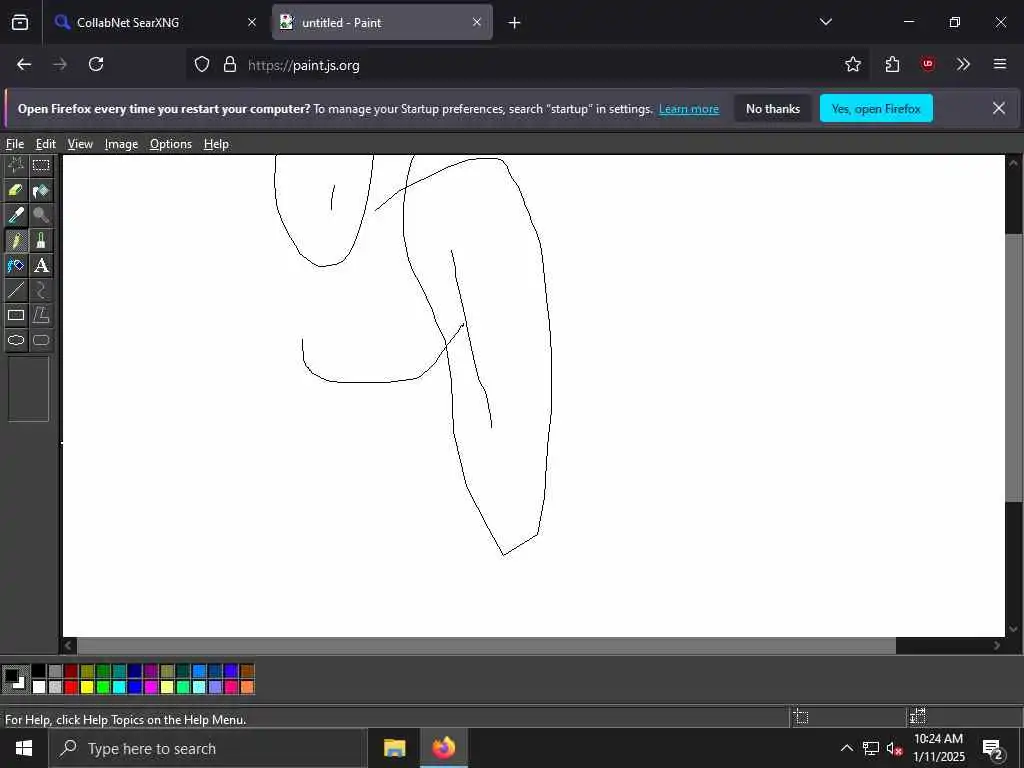1024x768 pixels.
Task: Select the untitled - Paint tab
Action: (x=382, y=22)
